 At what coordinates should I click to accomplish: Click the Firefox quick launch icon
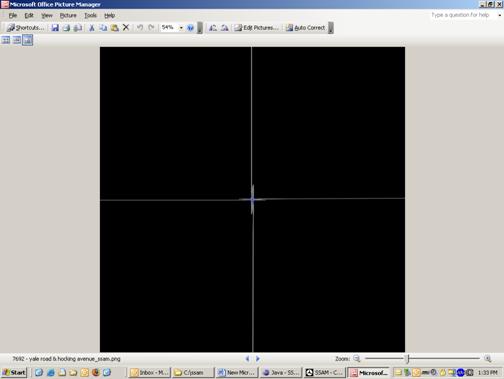[x=96, y=372]
